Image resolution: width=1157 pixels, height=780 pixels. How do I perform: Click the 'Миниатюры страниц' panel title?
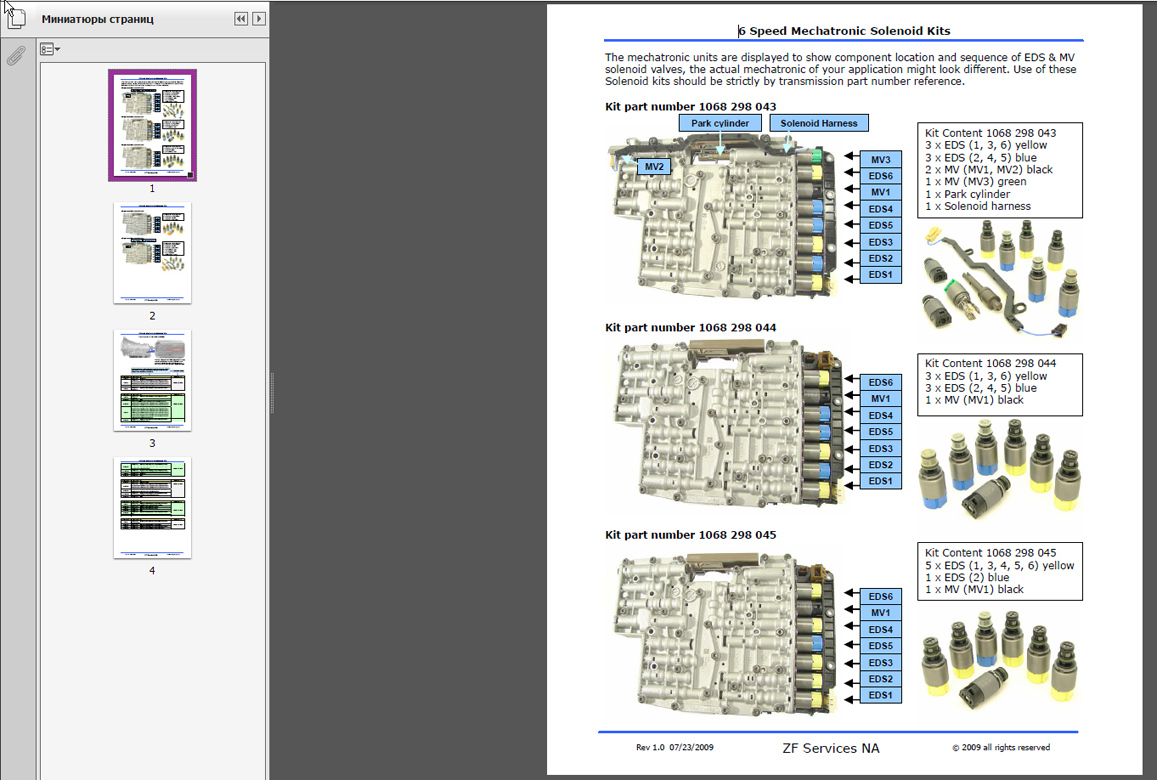98,19
